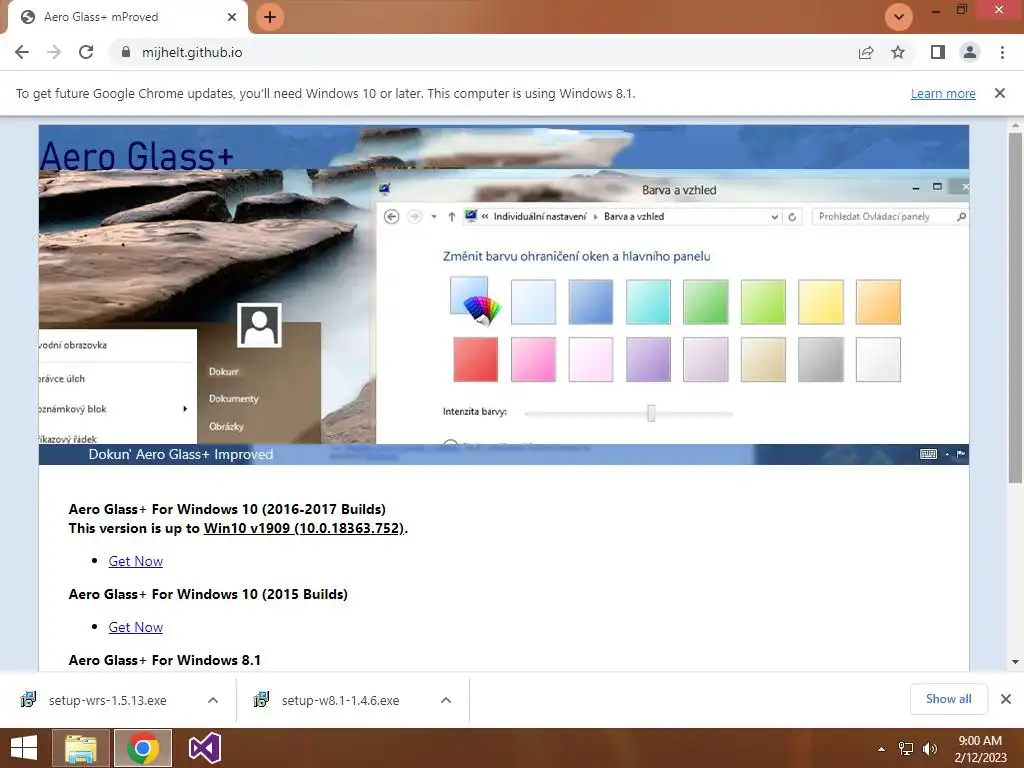1024x768 pixels.
Task: Share this page via share icon
Action: [866, 52]
